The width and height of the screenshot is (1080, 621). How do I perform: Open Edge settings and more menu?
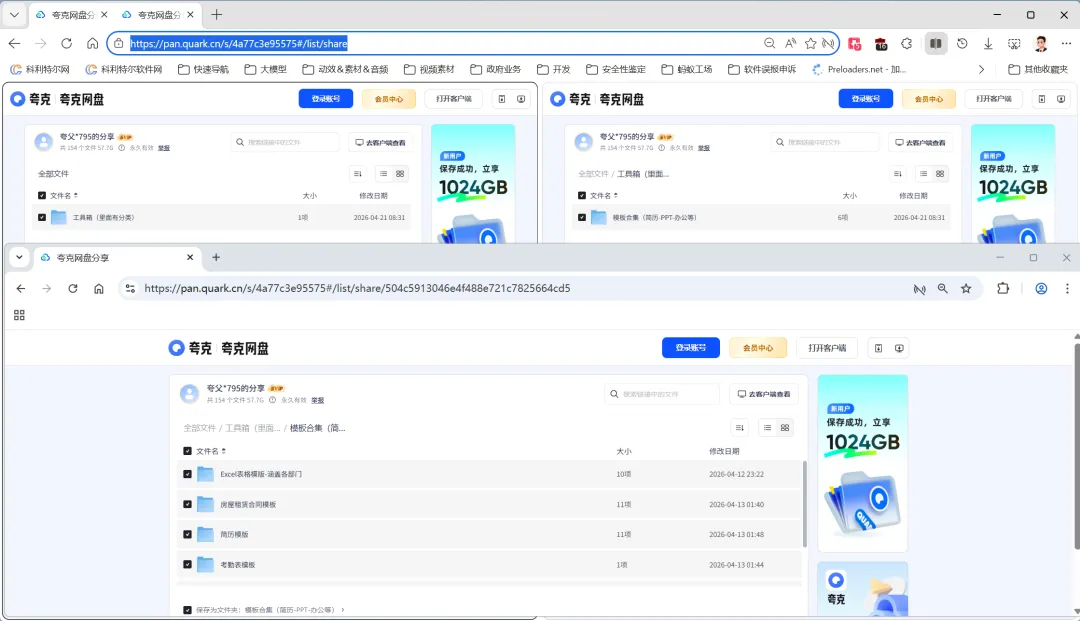[x=1066, y=43]
